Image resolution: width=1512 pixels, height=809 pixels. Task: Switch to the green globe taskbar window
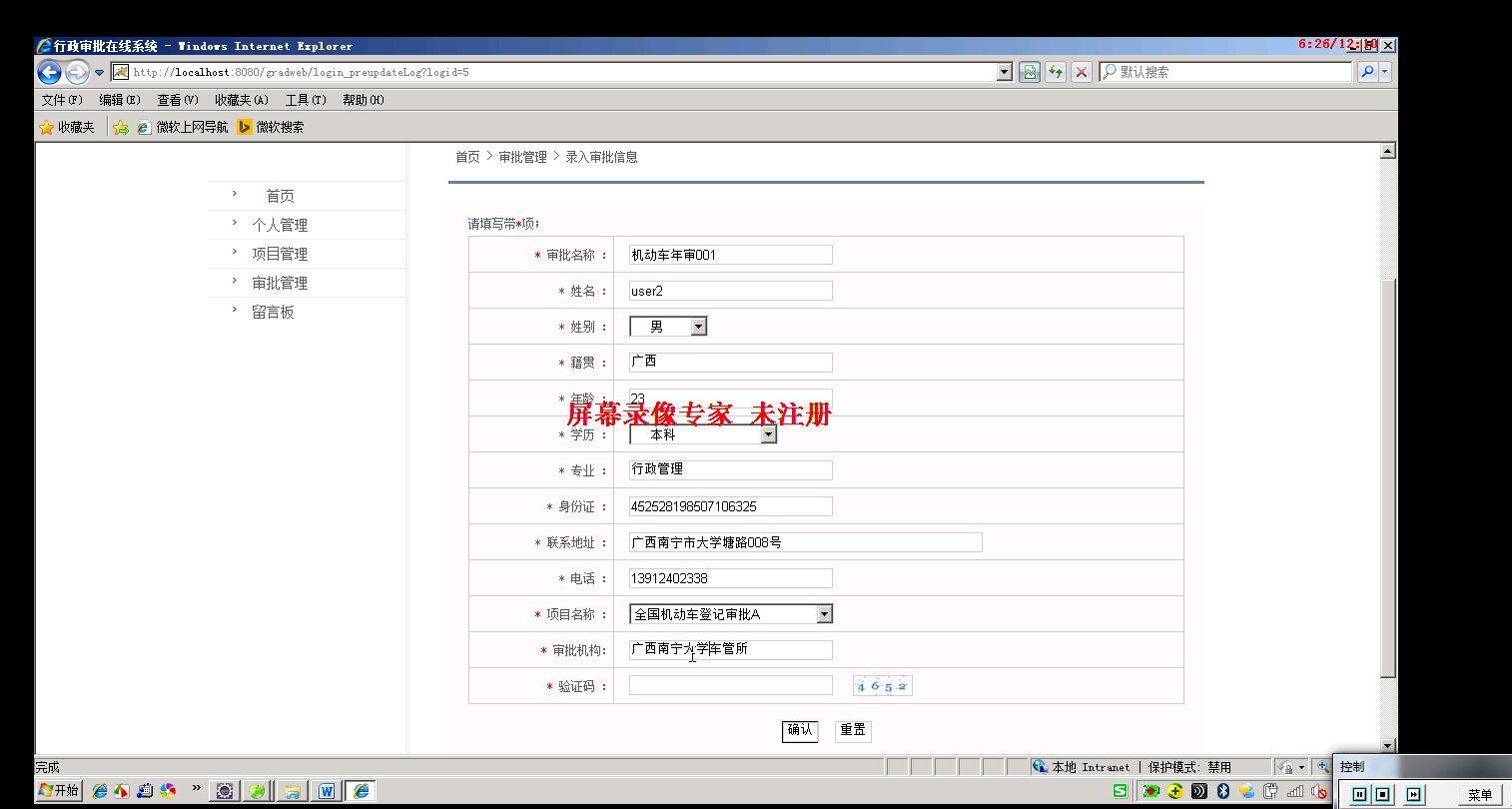click(x=258, y=791)
